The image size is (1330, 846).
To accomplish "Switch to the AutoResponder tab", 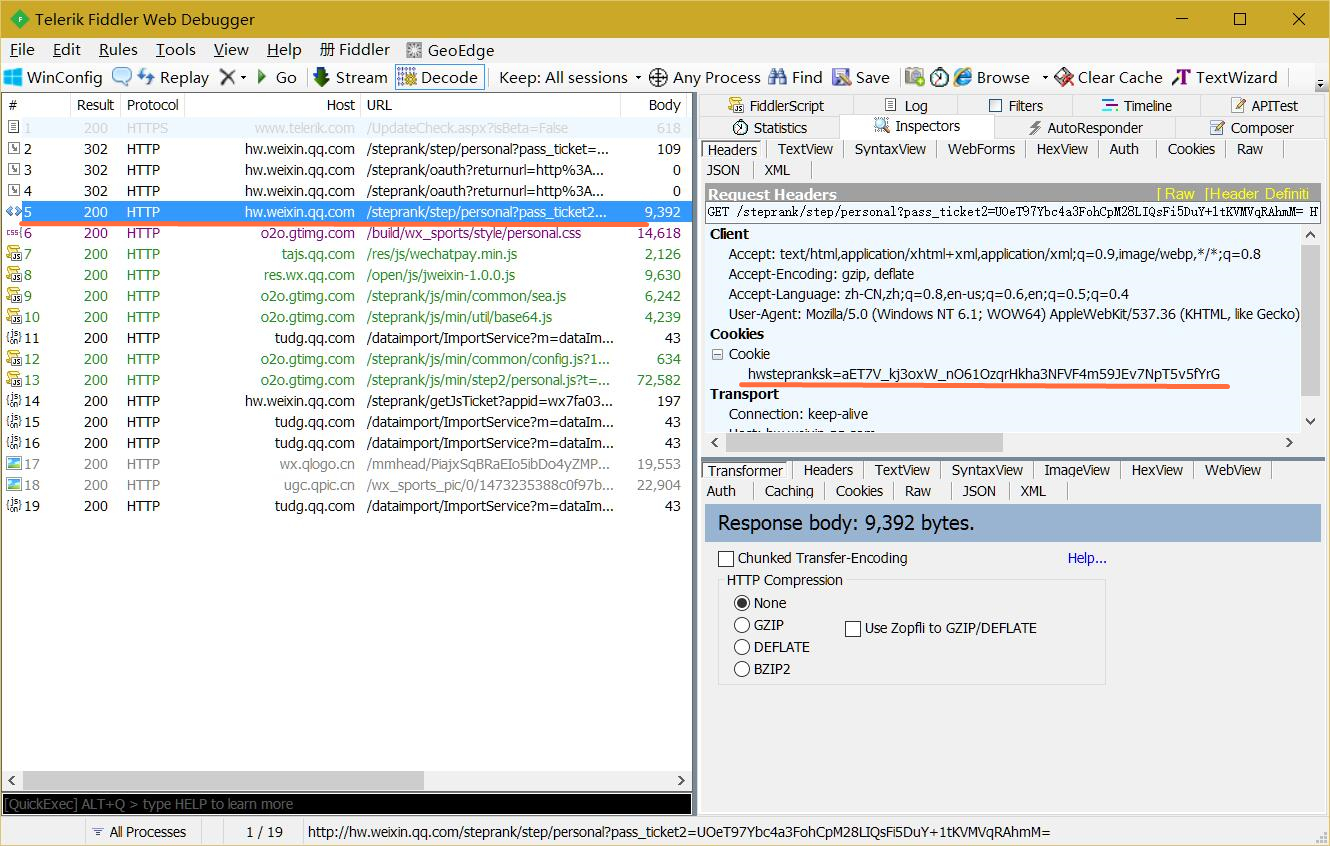I will click(1085, 127).
